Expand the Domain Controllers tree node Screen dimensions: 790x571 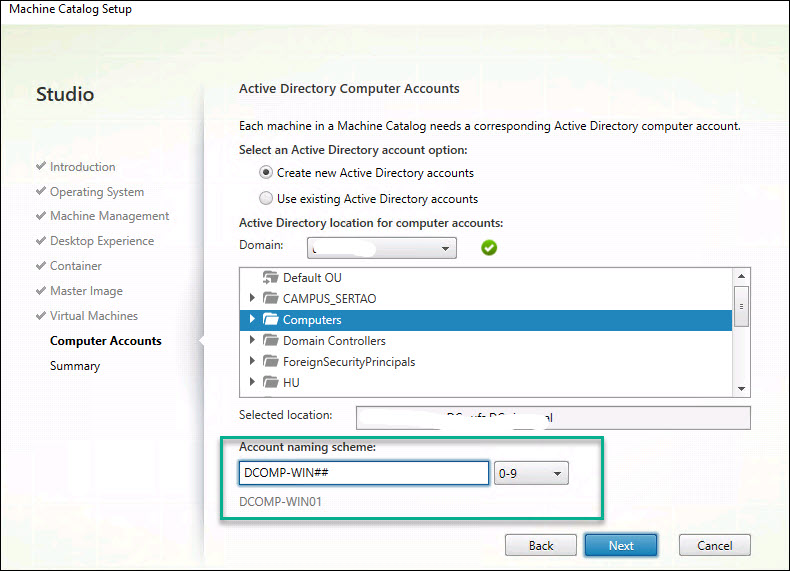252,341
